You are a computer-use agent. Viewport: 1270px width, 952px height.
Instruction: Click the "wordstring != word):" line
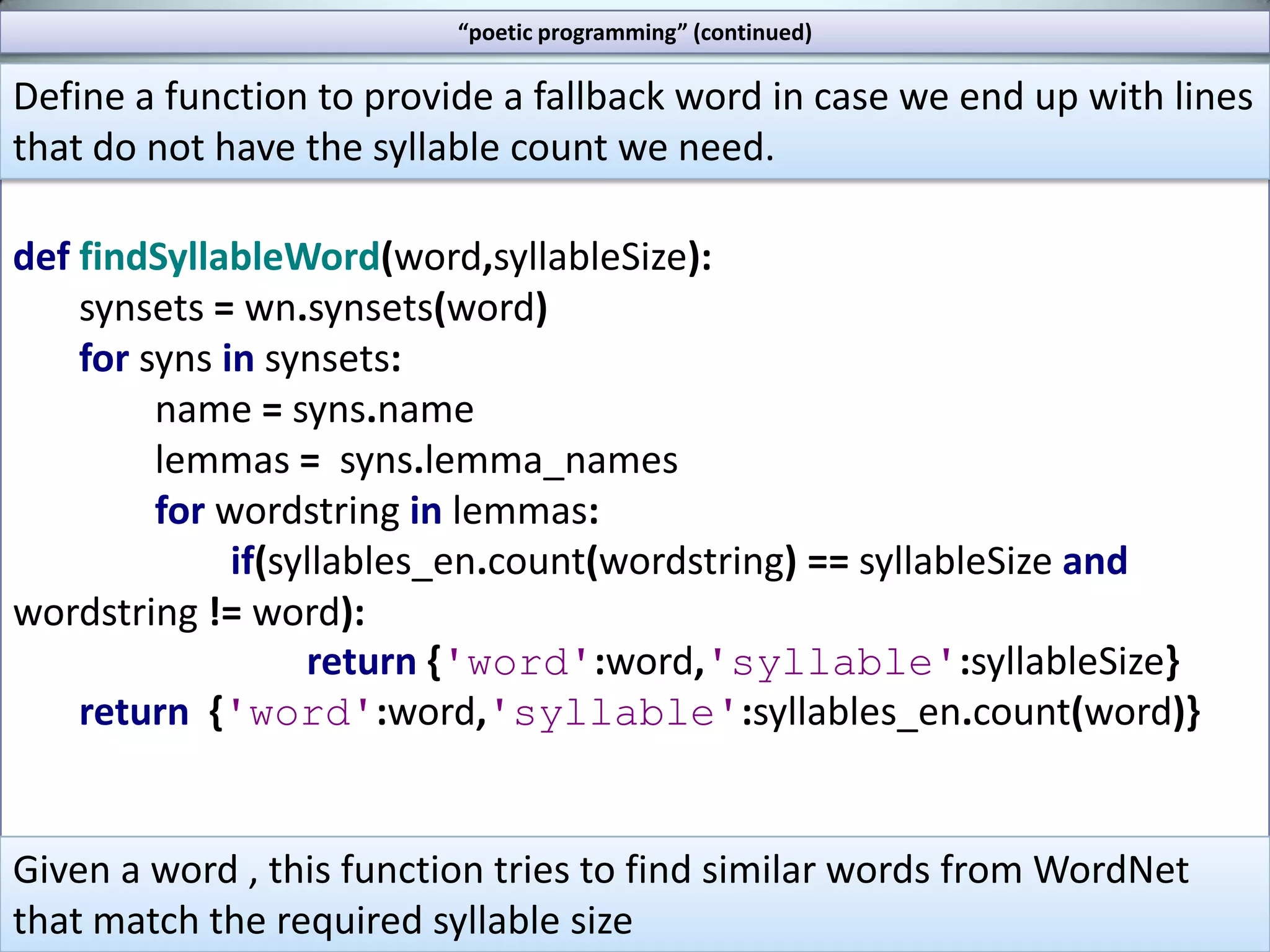click(189, 612)
